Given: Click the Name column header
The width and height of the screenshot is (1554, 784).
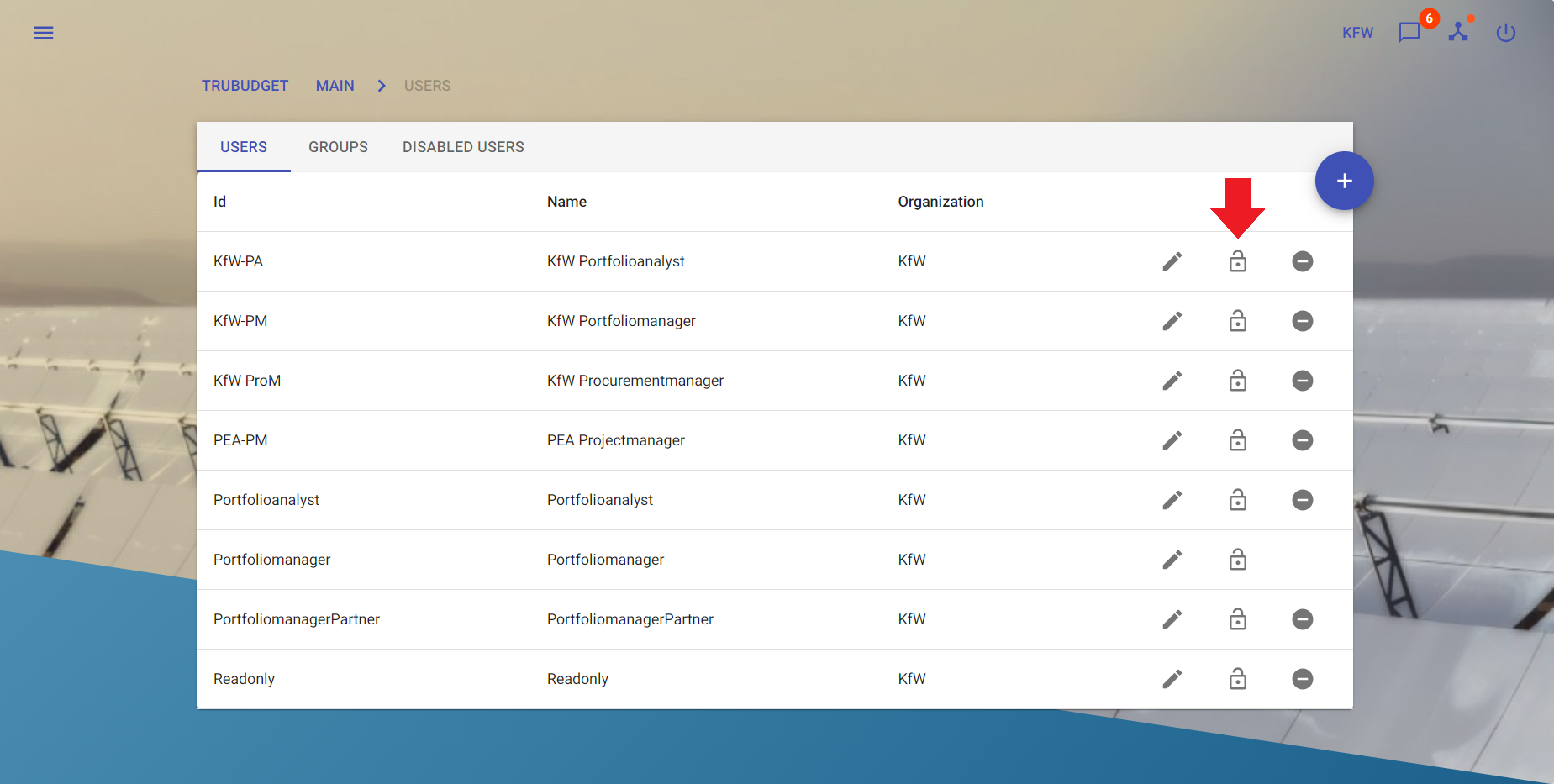Looking at the screenshot, I should [x=566, y=202].
